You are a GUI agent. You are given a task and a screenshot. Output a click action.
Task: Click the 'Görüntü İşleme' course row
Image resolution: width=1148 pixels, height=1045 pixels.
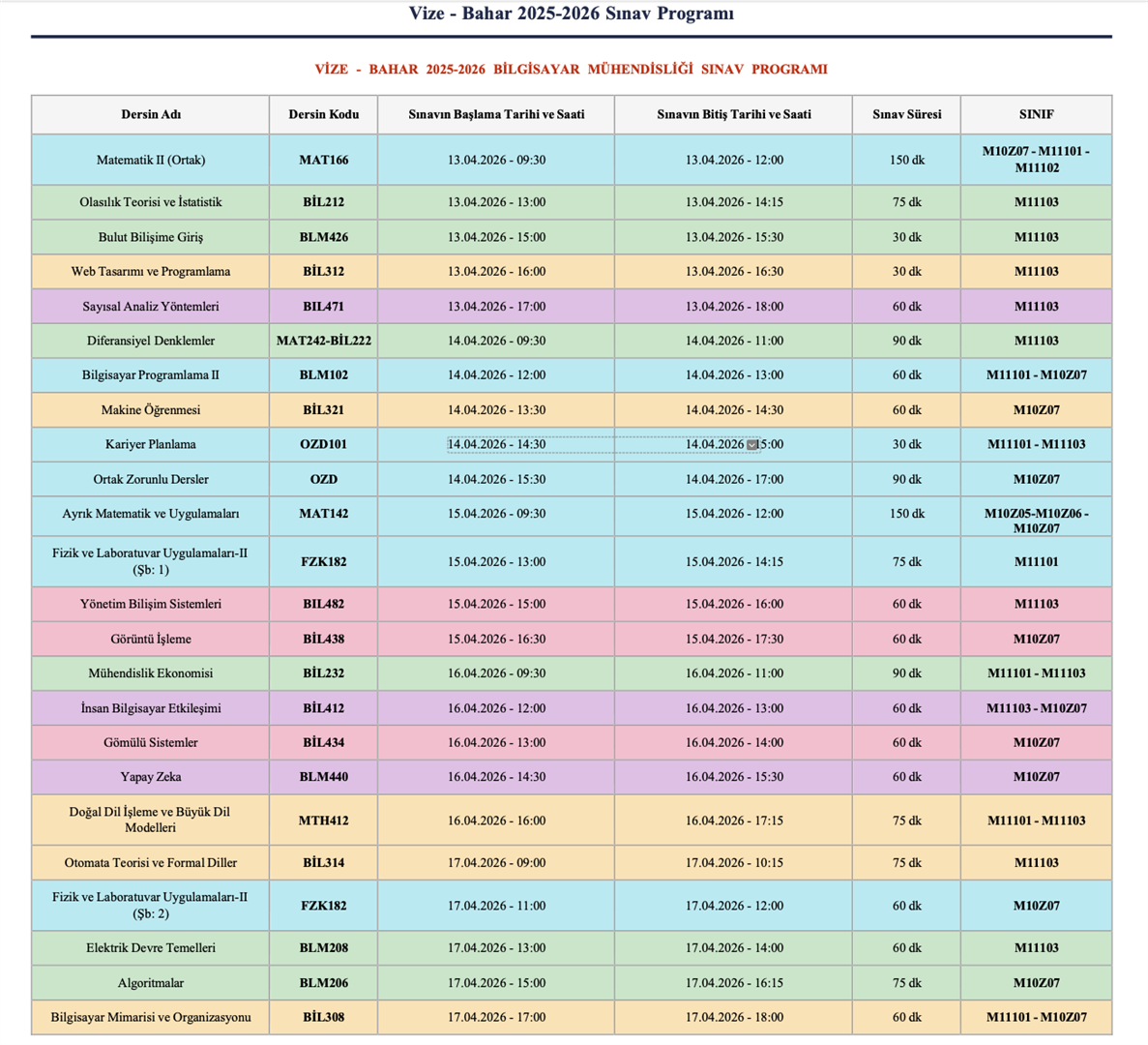pos(151,639)
